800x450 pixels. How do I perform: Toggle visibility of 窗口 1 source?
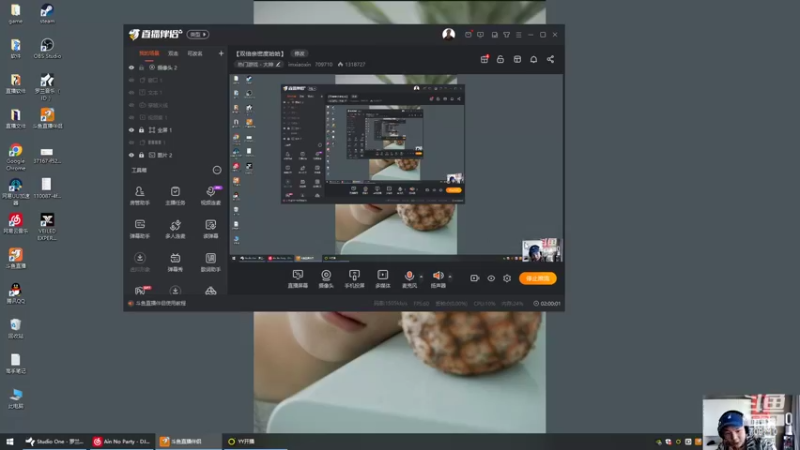[x=131, y=80]
